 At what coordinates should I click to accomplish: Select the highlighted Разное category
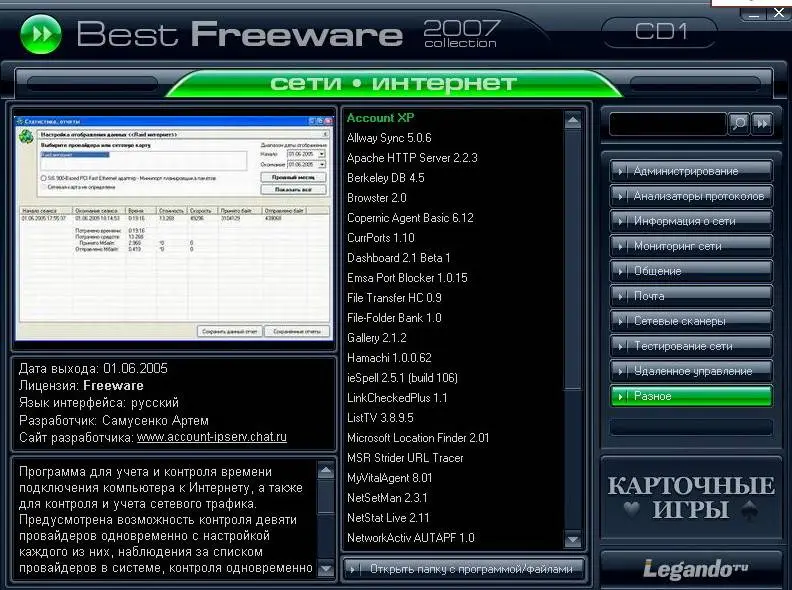(x=691, y=396)
